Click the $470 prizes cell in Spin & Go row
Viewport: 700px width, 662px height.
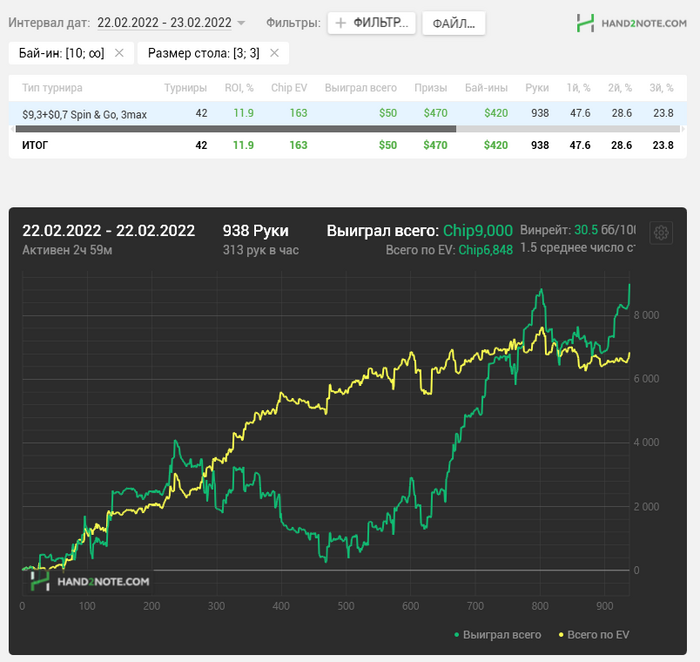coord(435,113)
